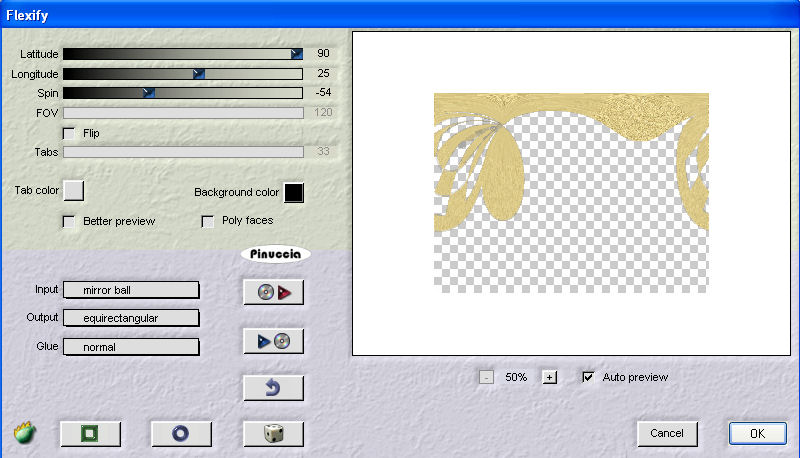
Task: Click the green square frame button
Action: (x=90, y=434)
